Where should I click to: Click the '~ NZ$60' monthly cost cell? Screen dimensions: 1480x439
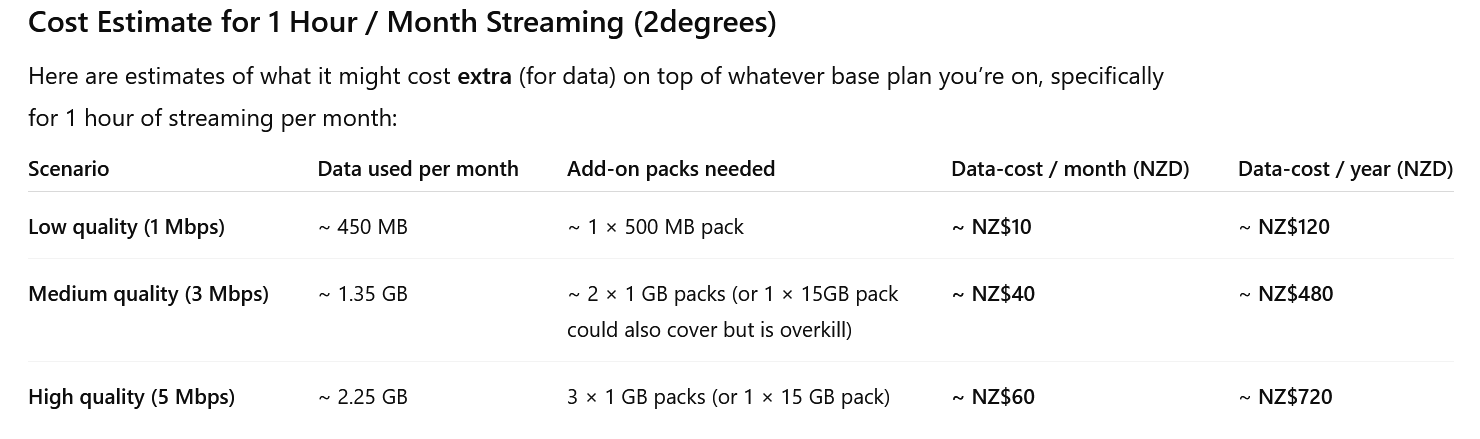click(993, 397)
